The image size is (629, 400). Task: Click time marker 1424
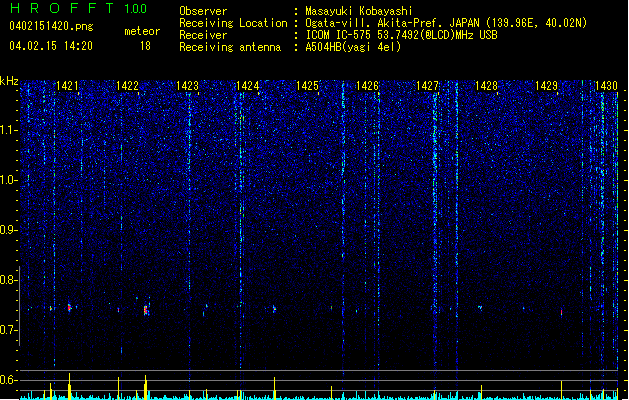pos(248,86)
